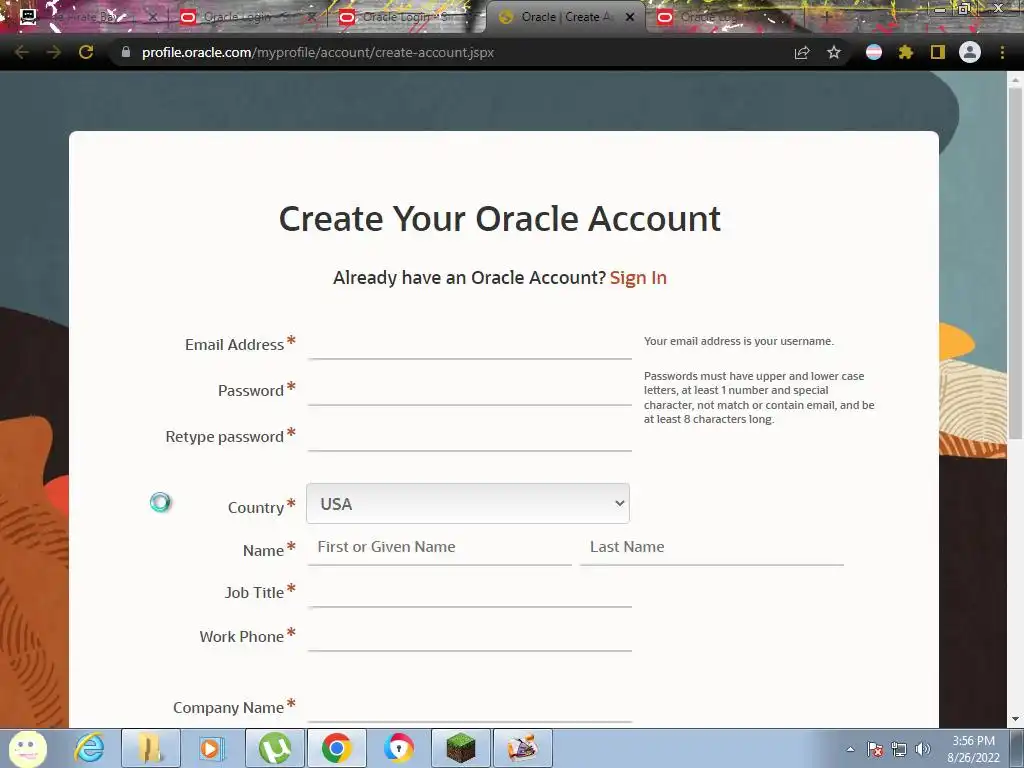This screenshot has width=1024, height=768.
Task: Click the volume speaker tray icon
Action: tap(923, 749)
